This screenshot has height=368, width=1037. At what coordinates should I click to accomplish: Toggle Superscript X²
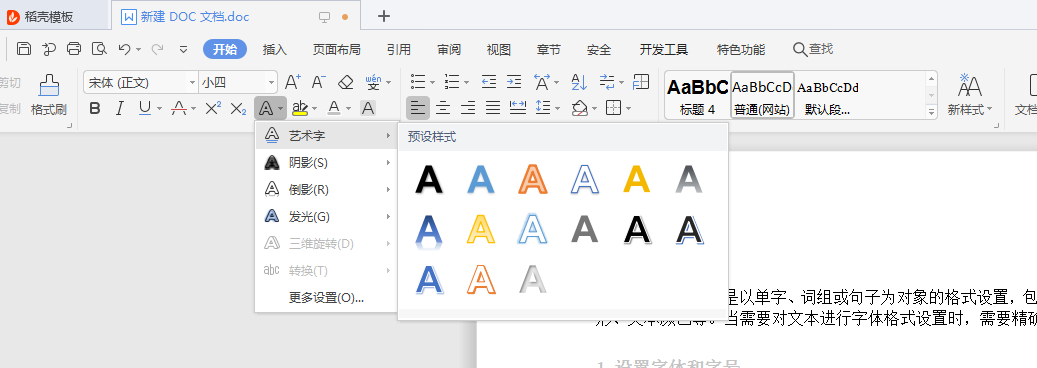[x=213, y=108]
